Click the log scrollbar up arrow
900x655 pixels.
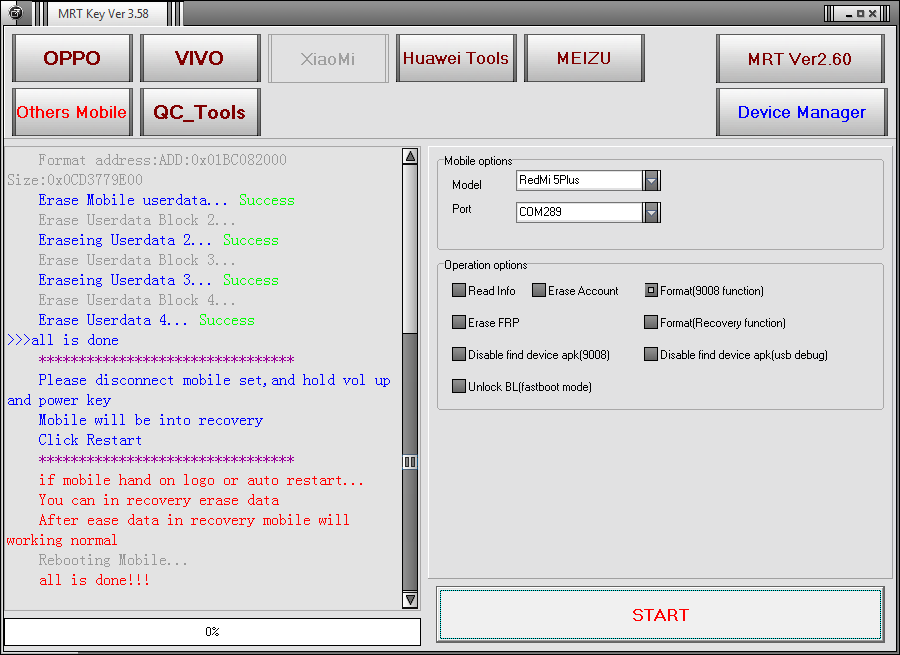tap(410, 156)
